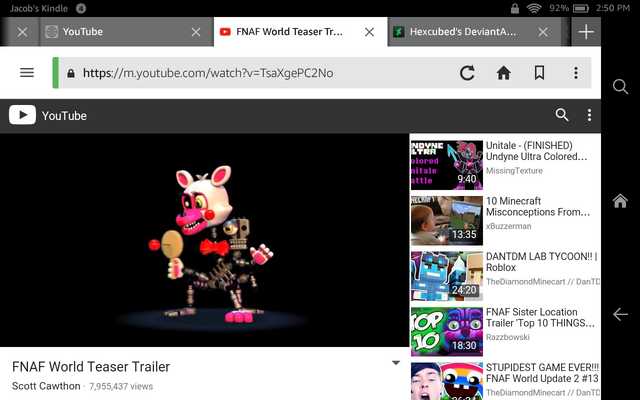The height and width of the screenshot is (400, 640).
Task: Click MissingTexture channel name
Action: pos(514,171)
